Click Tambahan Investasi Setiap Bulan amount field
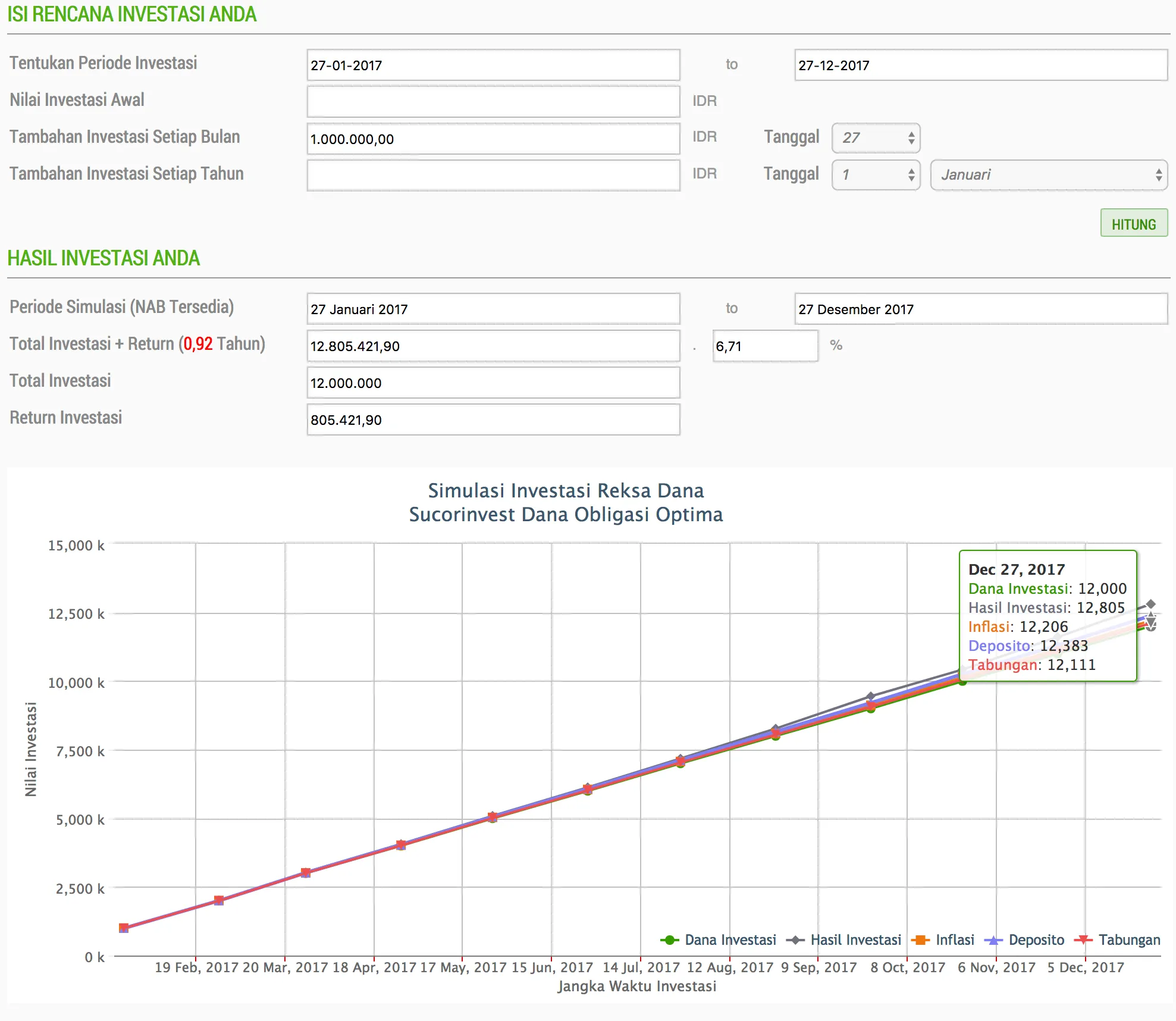This screenshot has height=1021, width=1176. click(x=493, y=139)
